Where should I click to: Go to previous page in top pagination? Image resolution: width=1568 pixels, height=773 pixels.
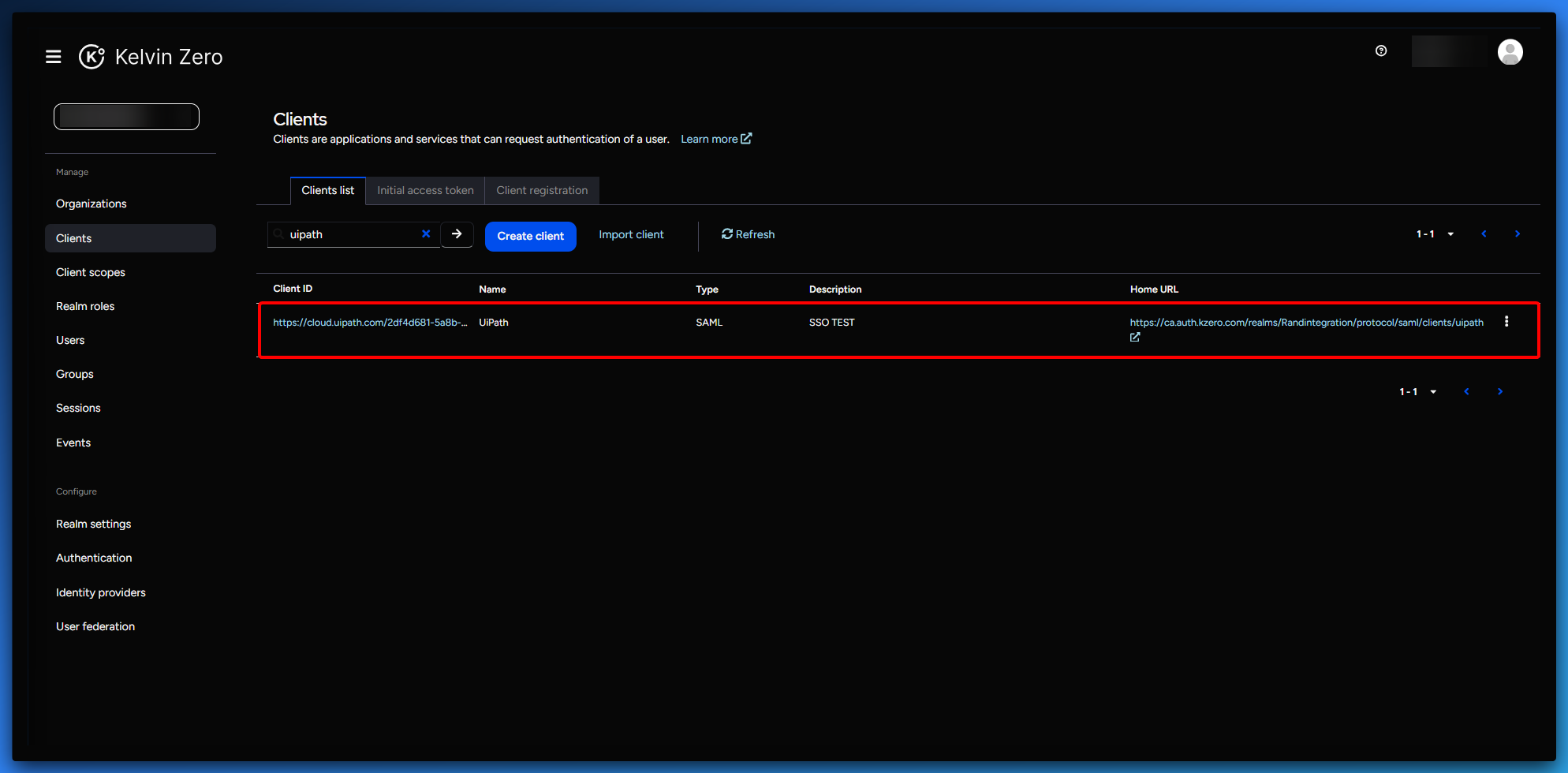[1484, 234]
